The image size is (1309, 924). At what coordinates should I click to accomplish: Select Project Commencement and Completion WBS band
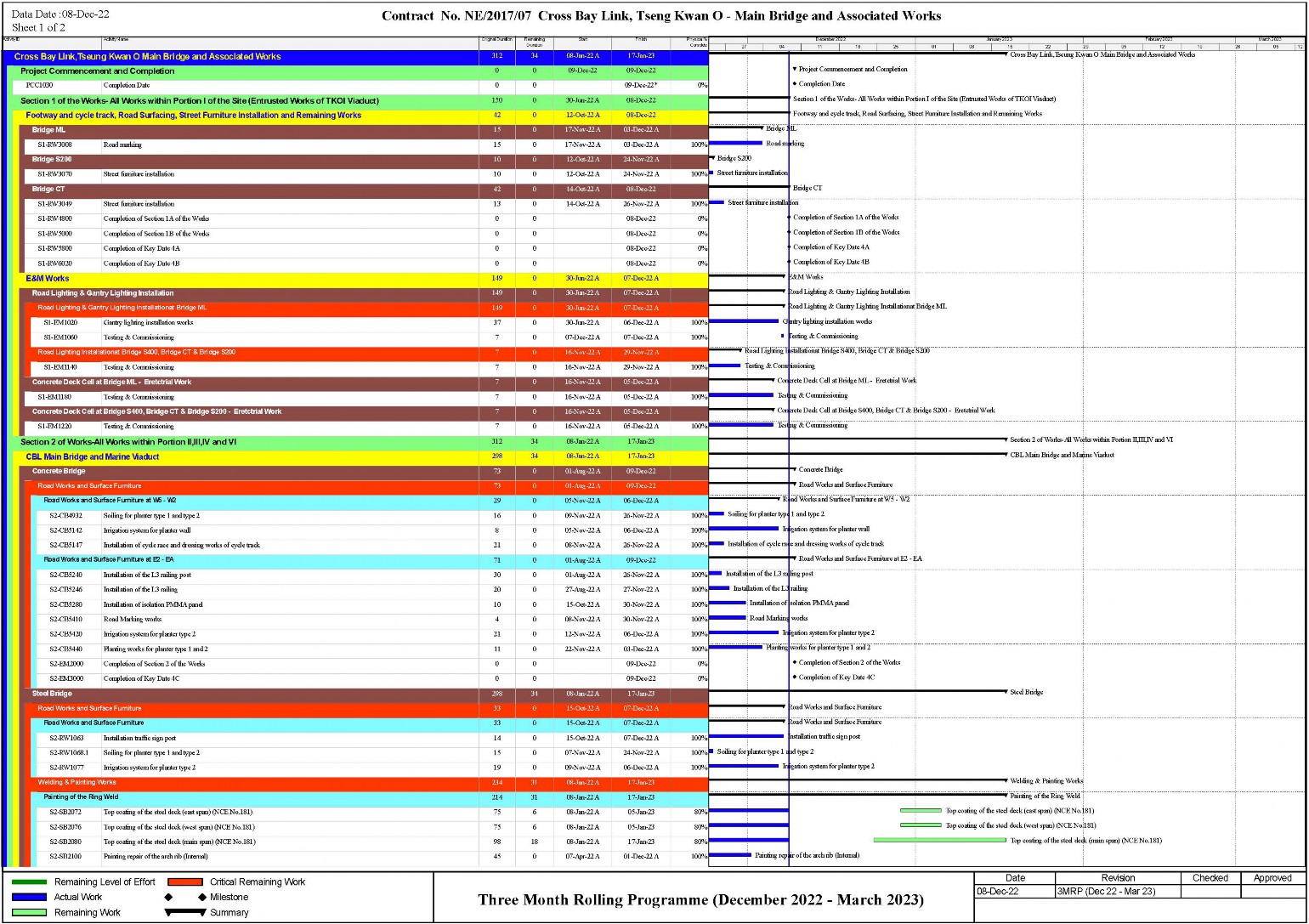pos(358,71)
